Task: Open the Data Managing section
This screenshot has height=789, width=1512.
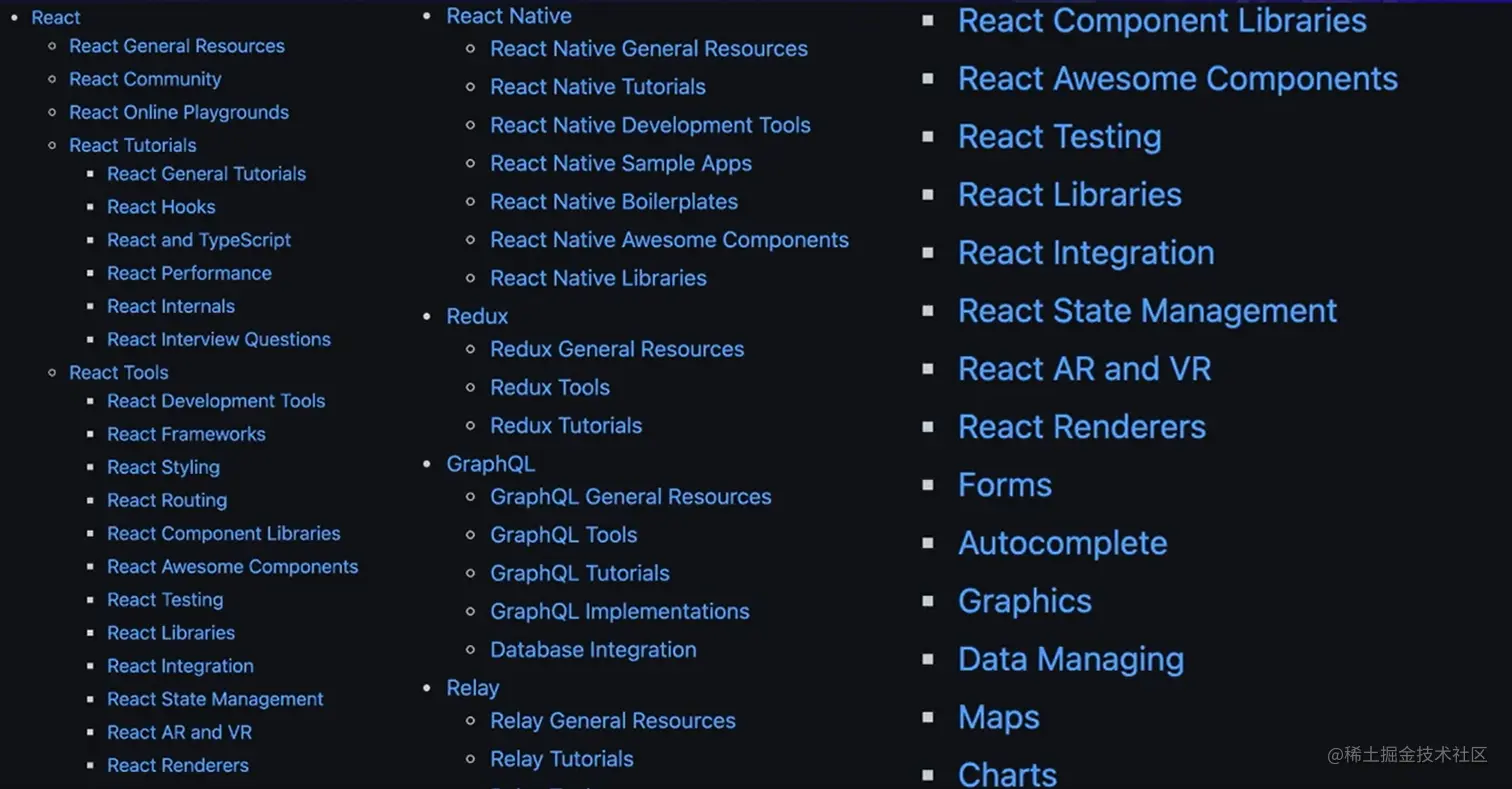Action: tap(1071, 658)
